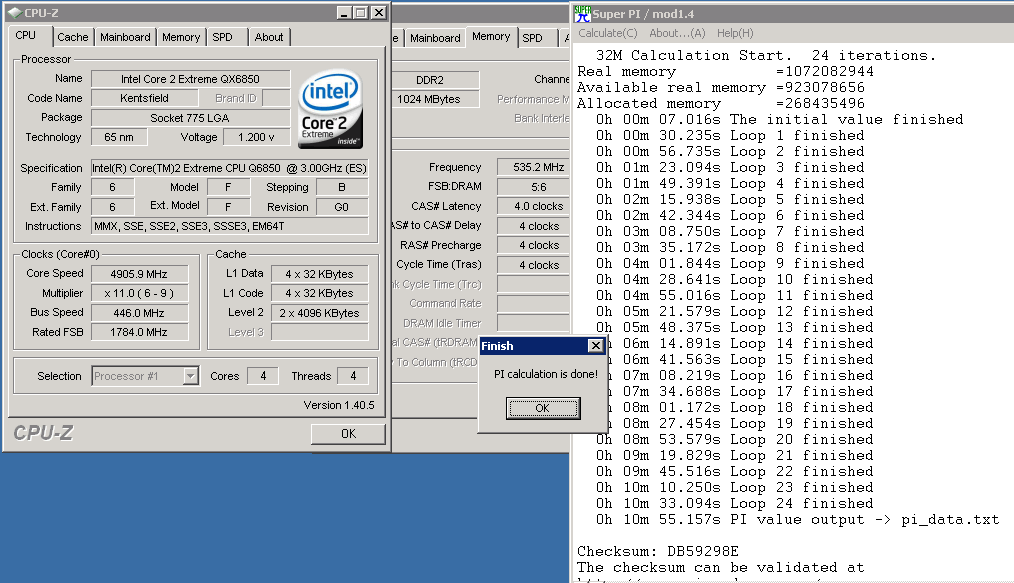This screenshot has height=583, width=1014.
Task: Maximize the CPU-Z window
Action: 361,12
